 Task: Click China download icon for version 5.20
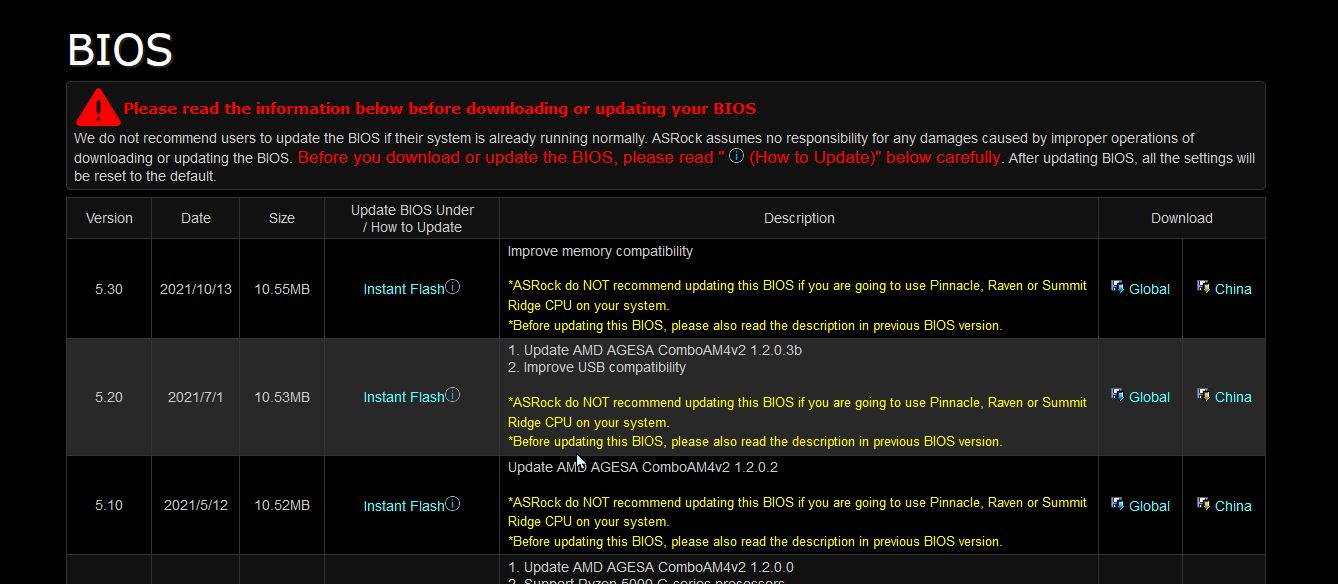tap(1204, 395)
